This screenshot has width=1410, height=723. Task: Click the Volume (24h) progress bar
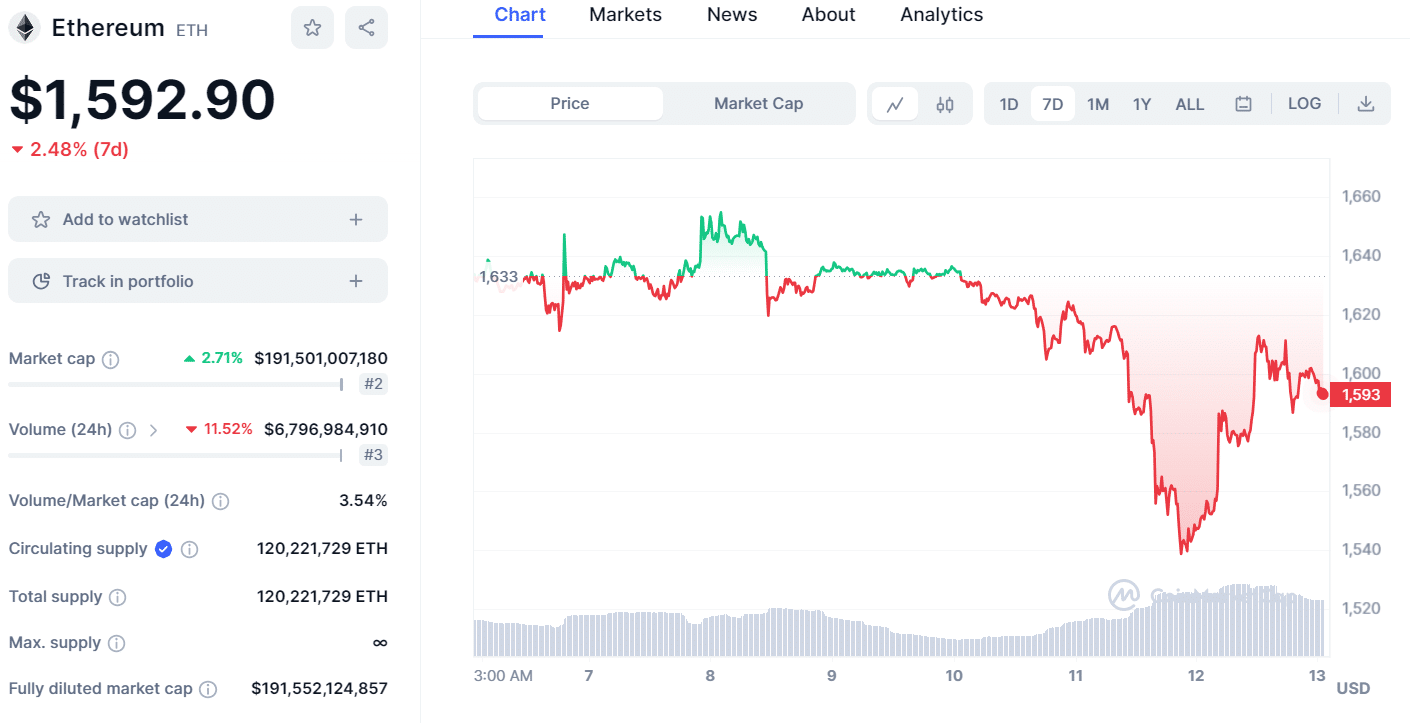click(176, 455)
